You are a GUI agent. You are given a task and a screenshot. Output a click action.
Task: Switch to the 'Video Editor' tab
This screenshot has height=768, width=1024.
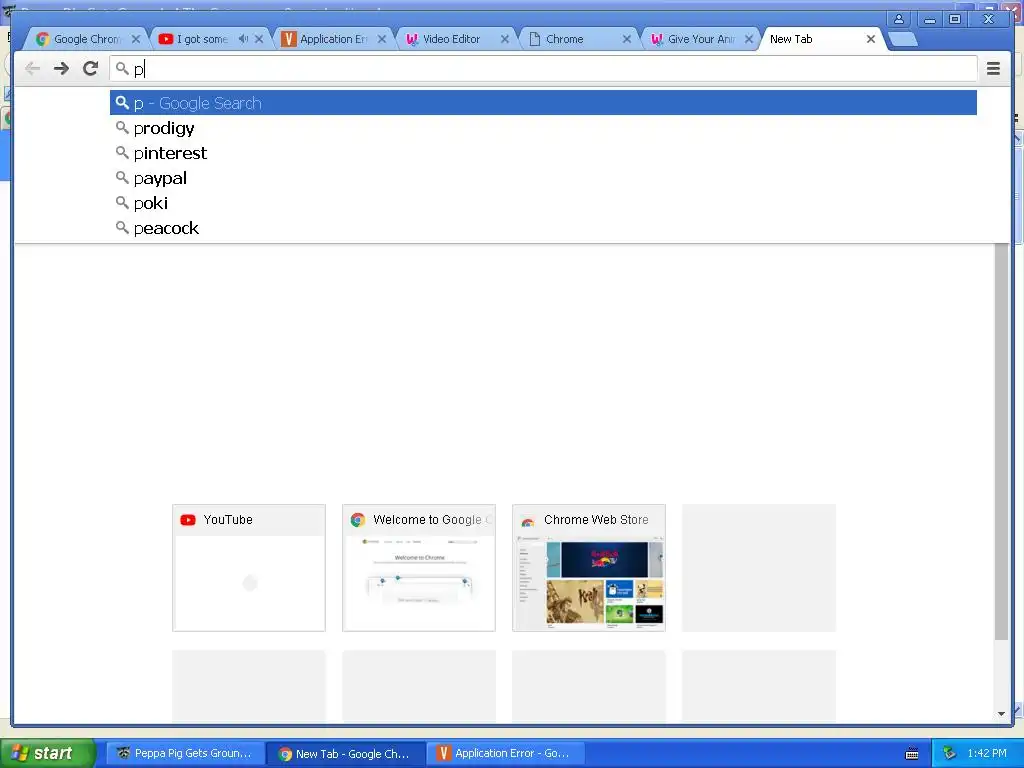(x=451, y=39)
